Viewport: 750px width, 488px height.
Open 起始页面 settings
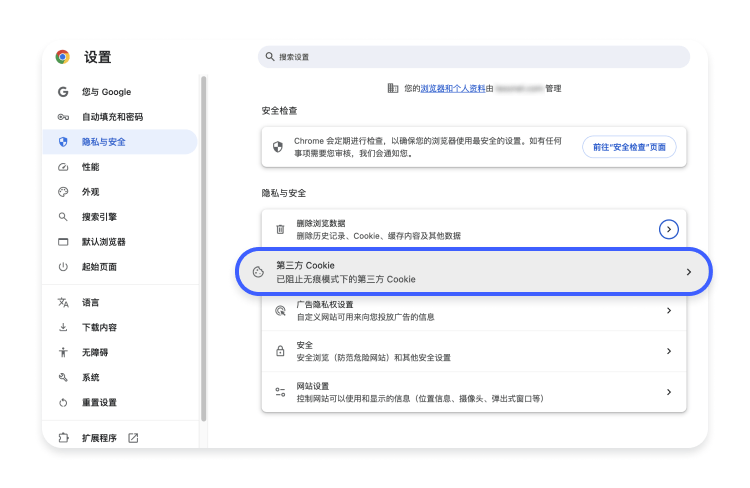[x=120, y=266]
